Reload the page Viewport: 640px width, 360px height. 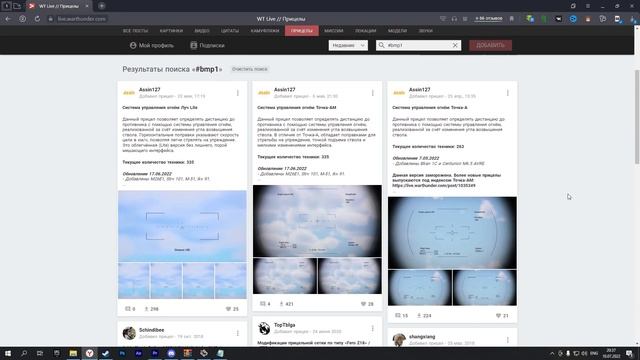(37, 19)
